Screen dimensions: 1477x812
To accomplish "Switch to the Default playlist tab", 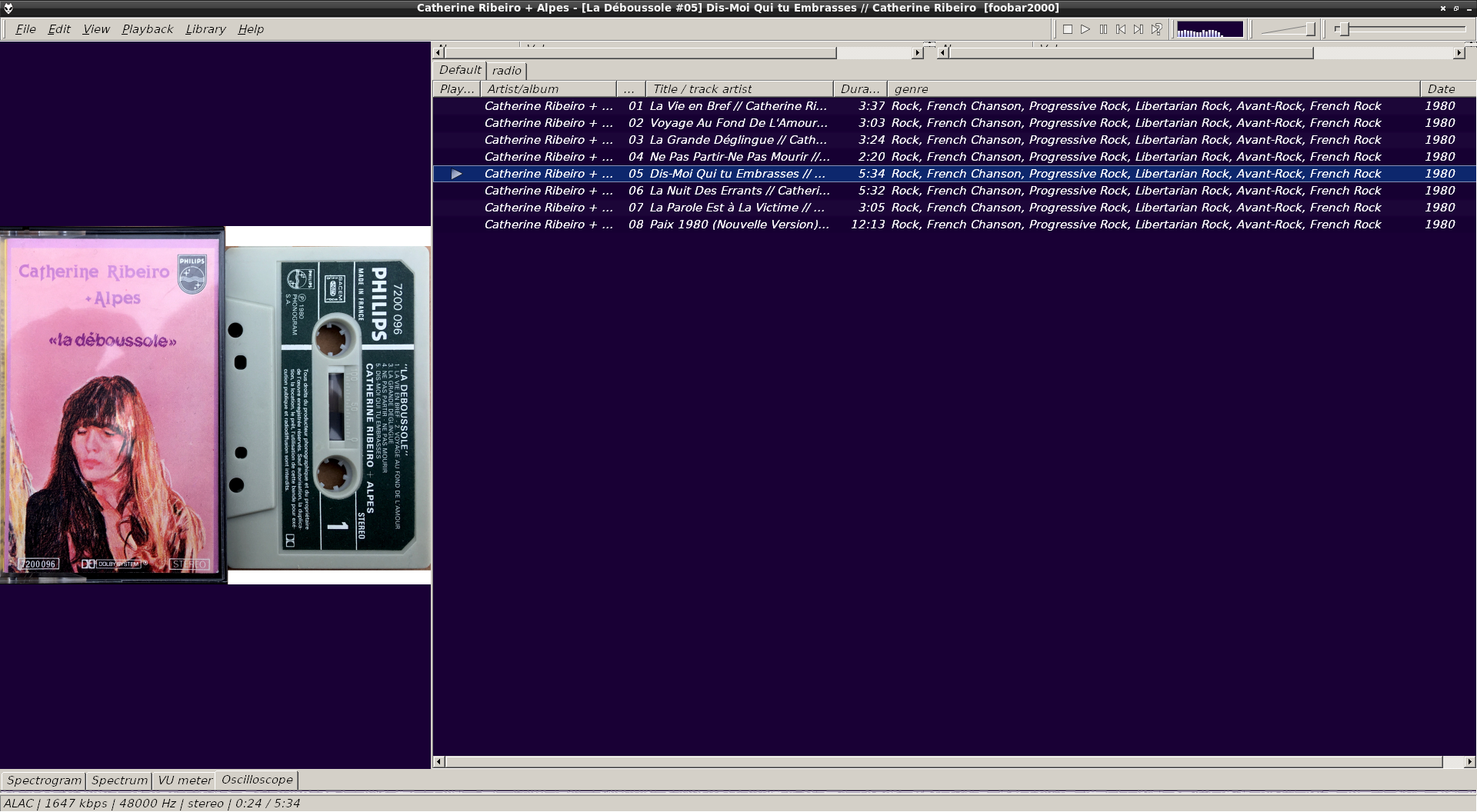I will click(x=460, y=70).
